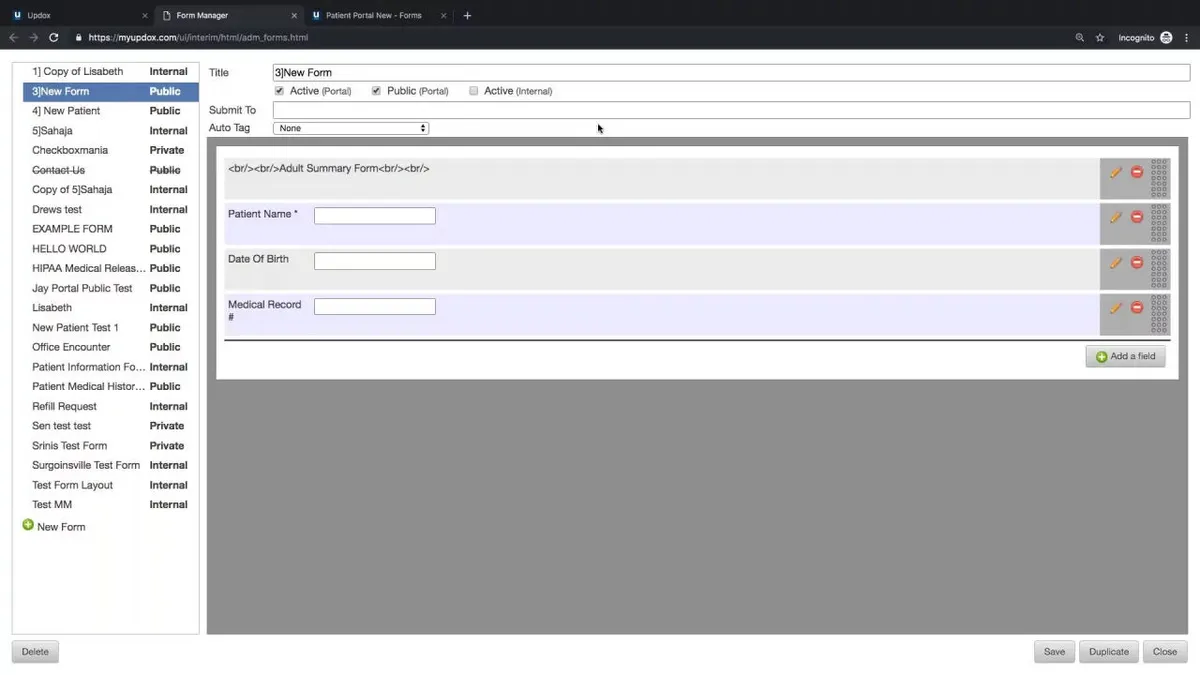This screenshot has height=675, width=1200.
Task: Click the Patient Name text box
Action: pyautogui.click(x=375, y=215)
